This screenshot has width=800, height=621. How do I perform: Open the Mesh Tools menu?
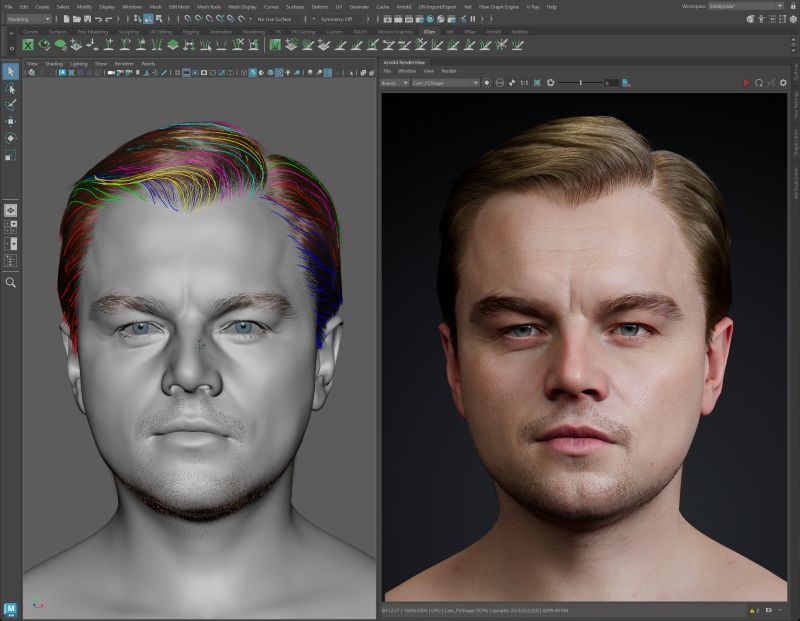(209, 7)
